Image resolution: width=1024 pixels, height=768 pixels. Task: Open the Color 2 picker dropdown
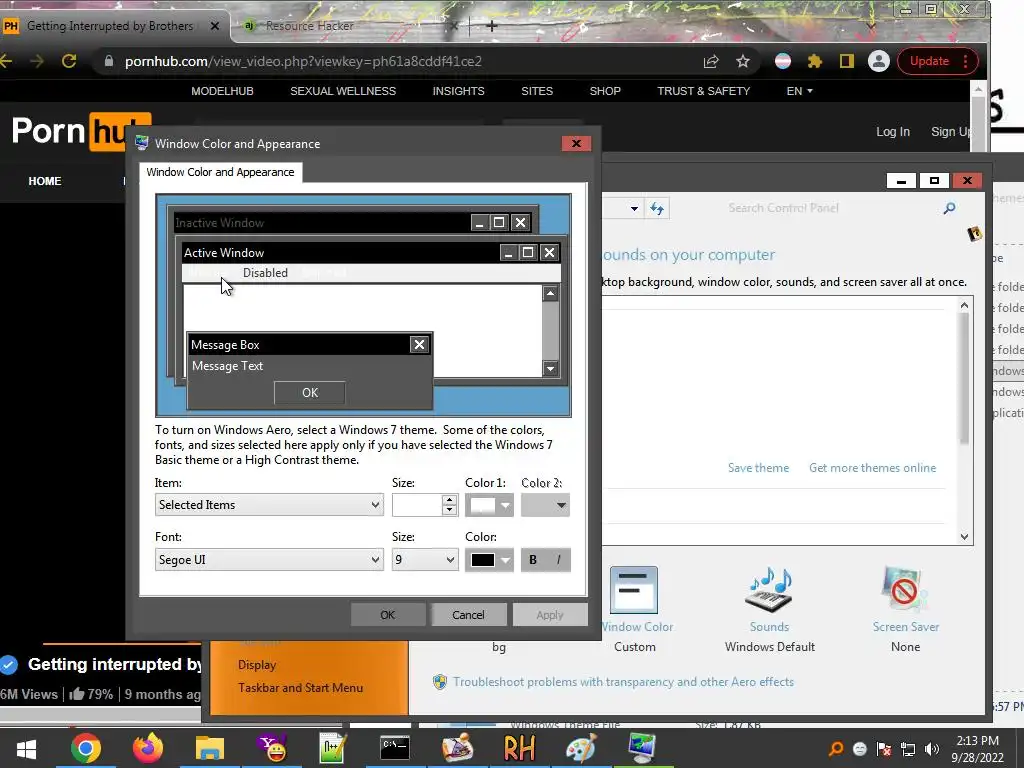(x=545, y=505)
